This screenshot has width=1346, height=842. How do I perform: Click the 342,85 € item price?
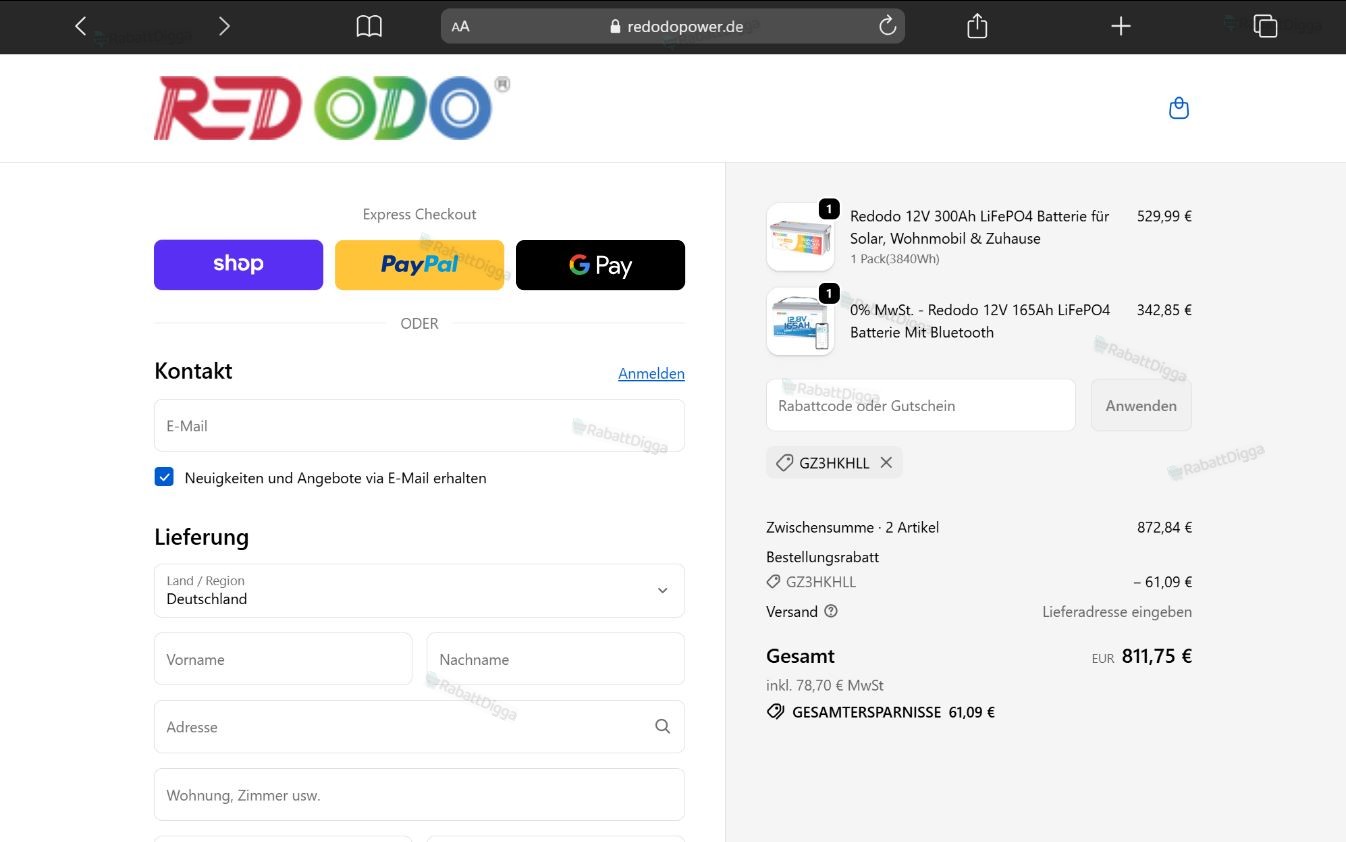(1164, 310)
